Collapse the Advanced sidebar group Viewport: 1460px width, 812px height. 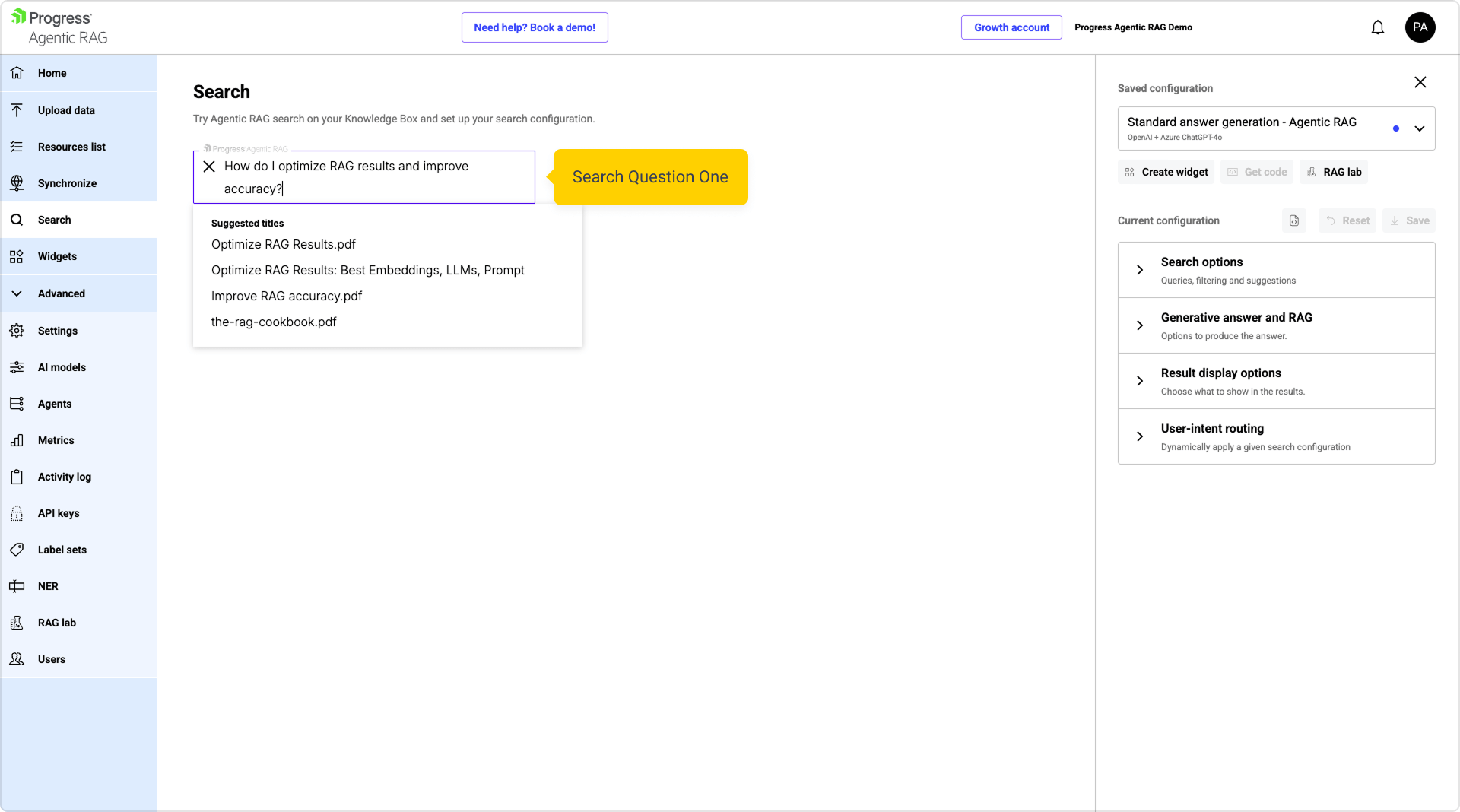(61, 293)
